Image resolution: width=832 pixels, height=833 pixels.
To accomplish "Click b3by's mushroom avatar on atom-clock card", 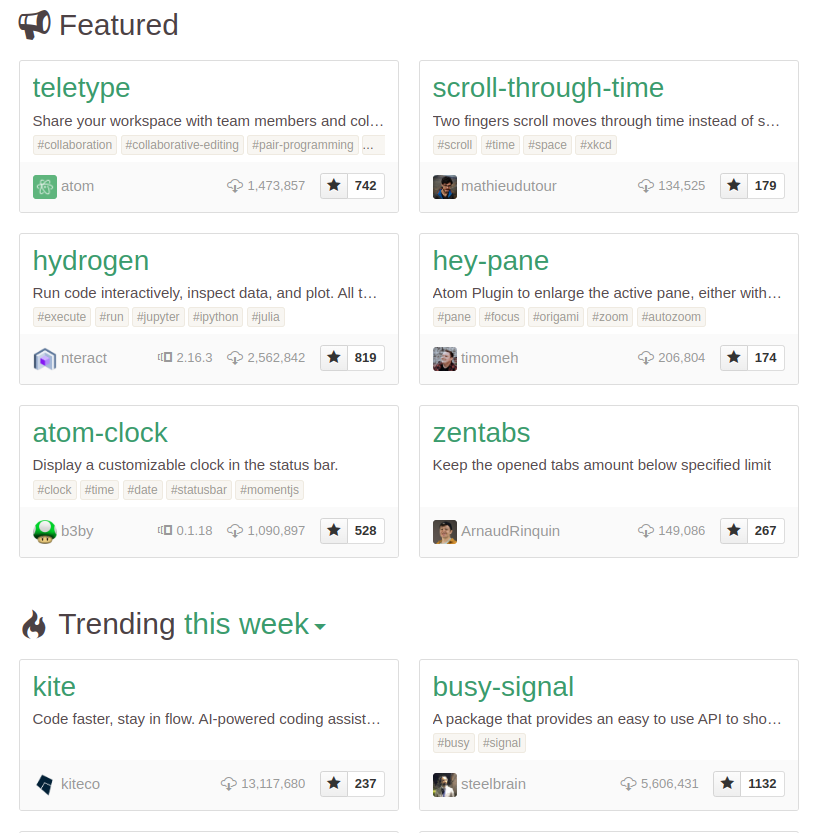I will click(x=44, y=531).
